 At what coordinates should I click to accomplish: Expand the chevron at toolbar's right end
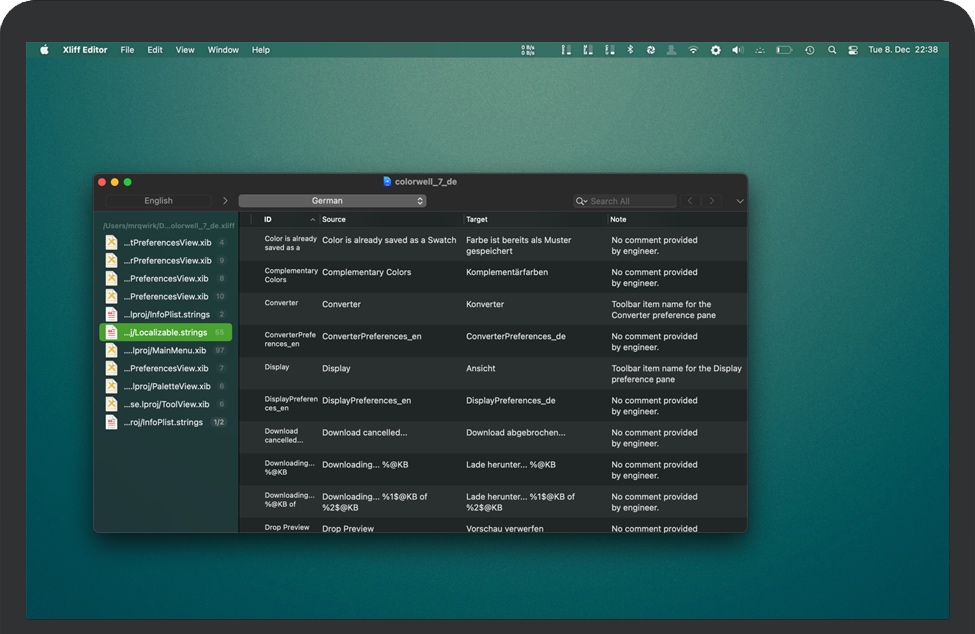pos(740,201)
